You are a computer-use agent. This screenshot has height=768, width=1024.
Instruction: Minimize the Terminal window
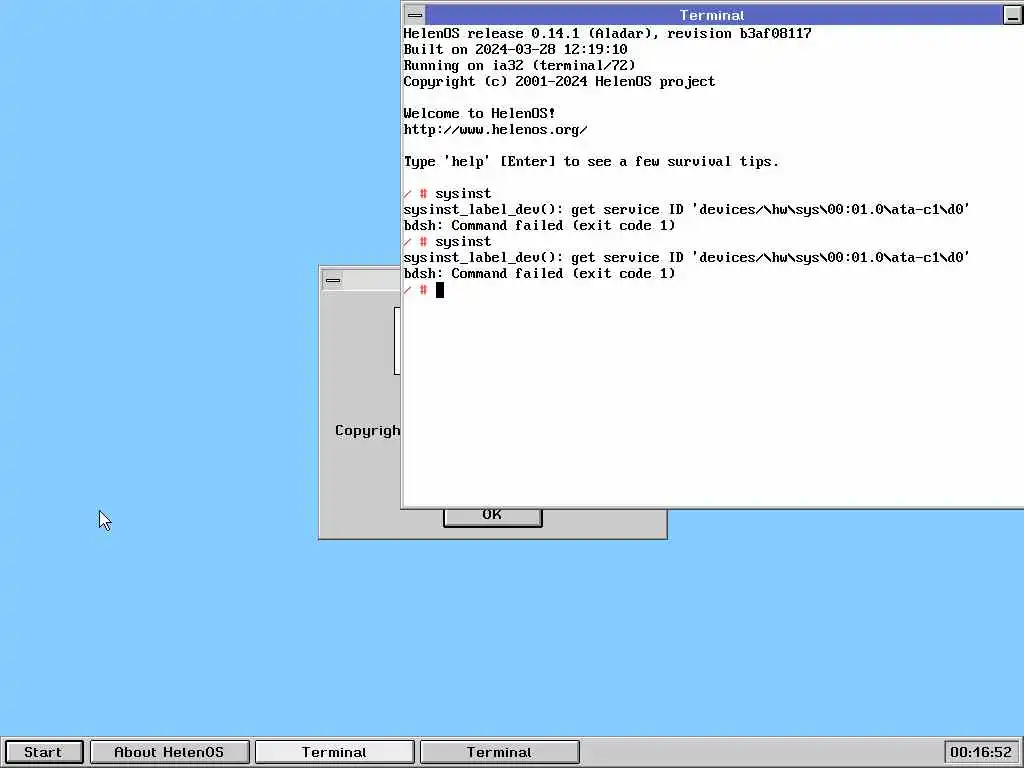[x=1012, y=15]
